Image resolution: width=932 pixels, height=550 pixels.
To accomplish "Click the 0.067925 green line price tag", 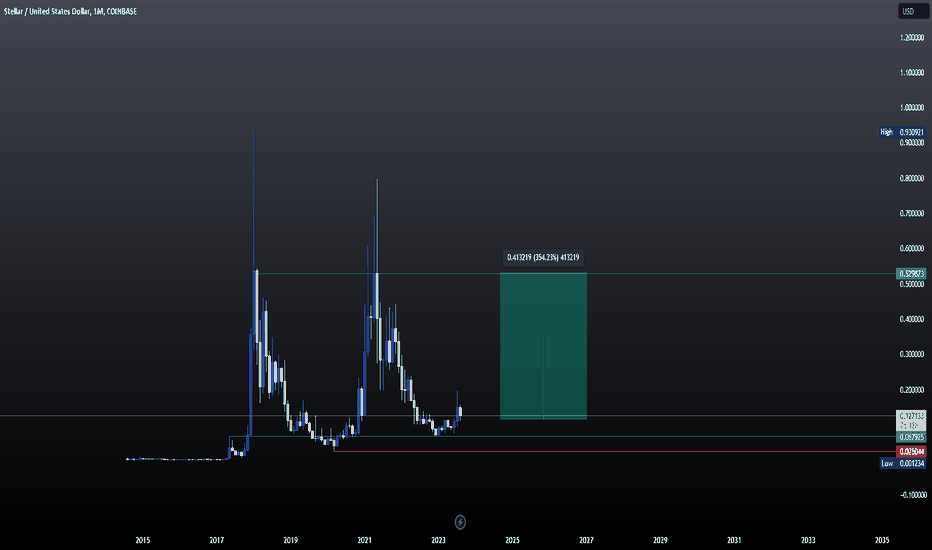I will point(911,437).
